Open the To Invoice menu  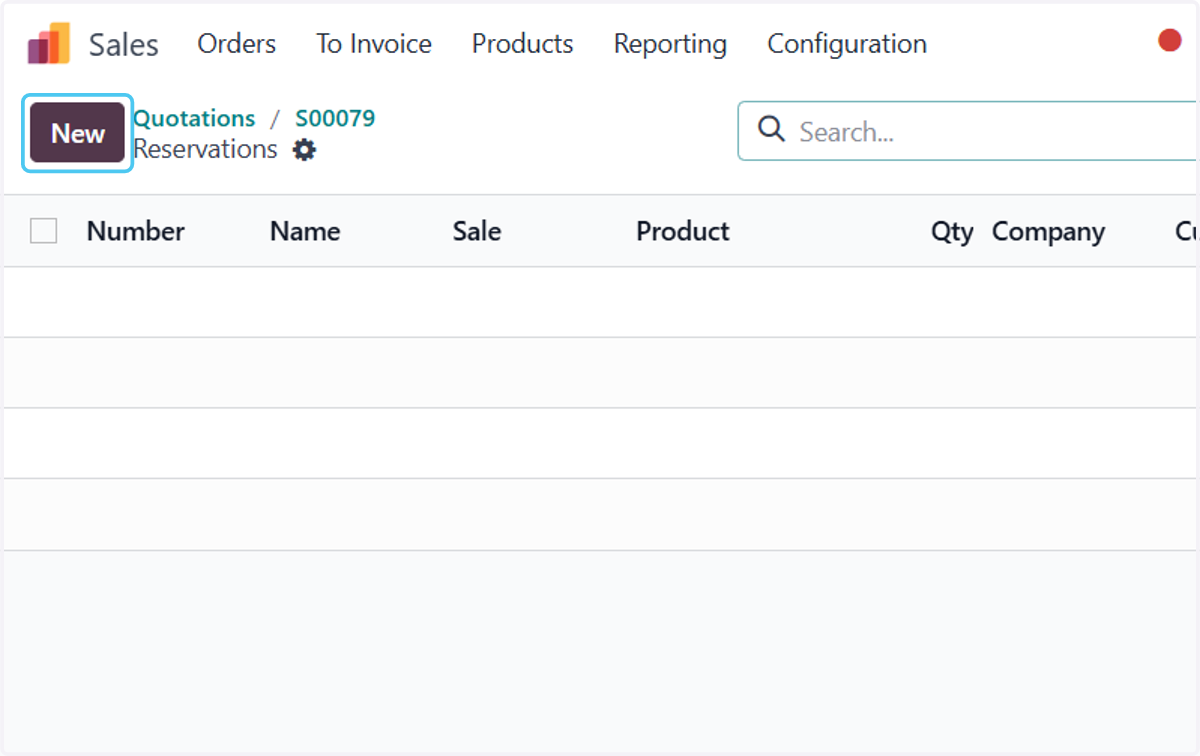click(374, 44)
